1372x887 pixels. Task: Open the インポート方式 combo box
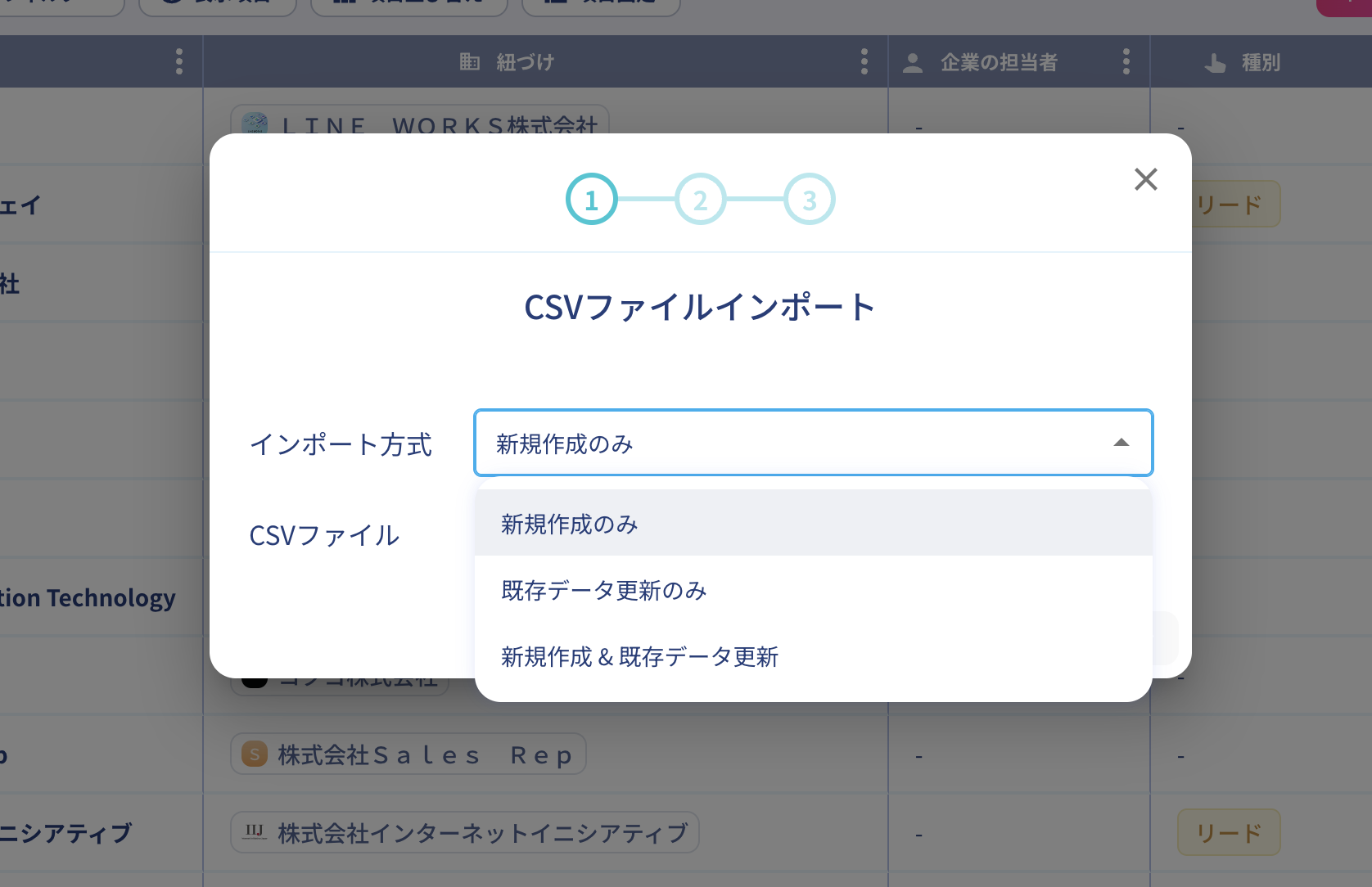[813, 443]
